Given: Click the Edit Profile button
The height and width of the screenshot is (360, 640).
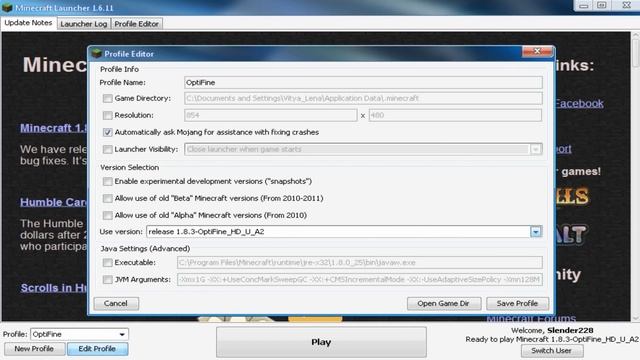Looking at the screenshot, I should 97,349.
